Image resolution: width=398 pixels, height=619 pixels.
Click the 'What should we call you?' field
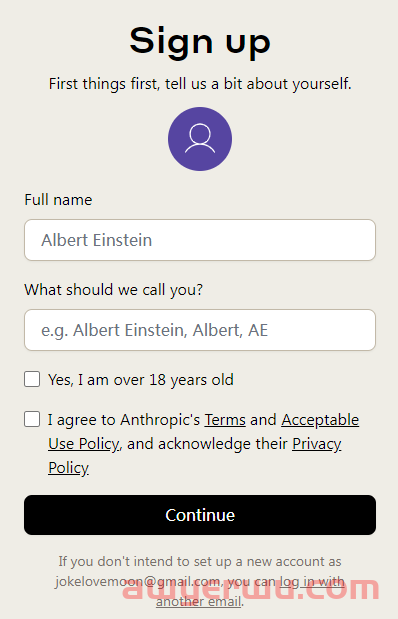[x=200, y=330]
